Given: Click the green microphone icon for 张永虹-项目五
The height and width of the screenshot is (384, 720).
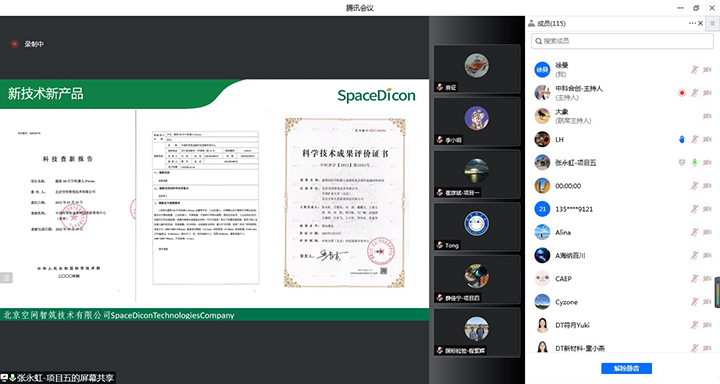Looking at the screenshot, I should coord(694,163).
